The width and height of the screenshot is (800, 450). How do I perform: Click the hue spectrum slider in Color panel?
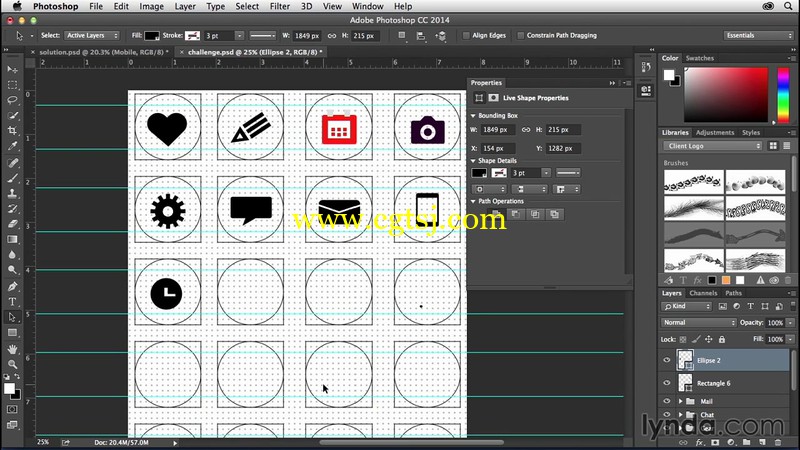pos(783,95)
